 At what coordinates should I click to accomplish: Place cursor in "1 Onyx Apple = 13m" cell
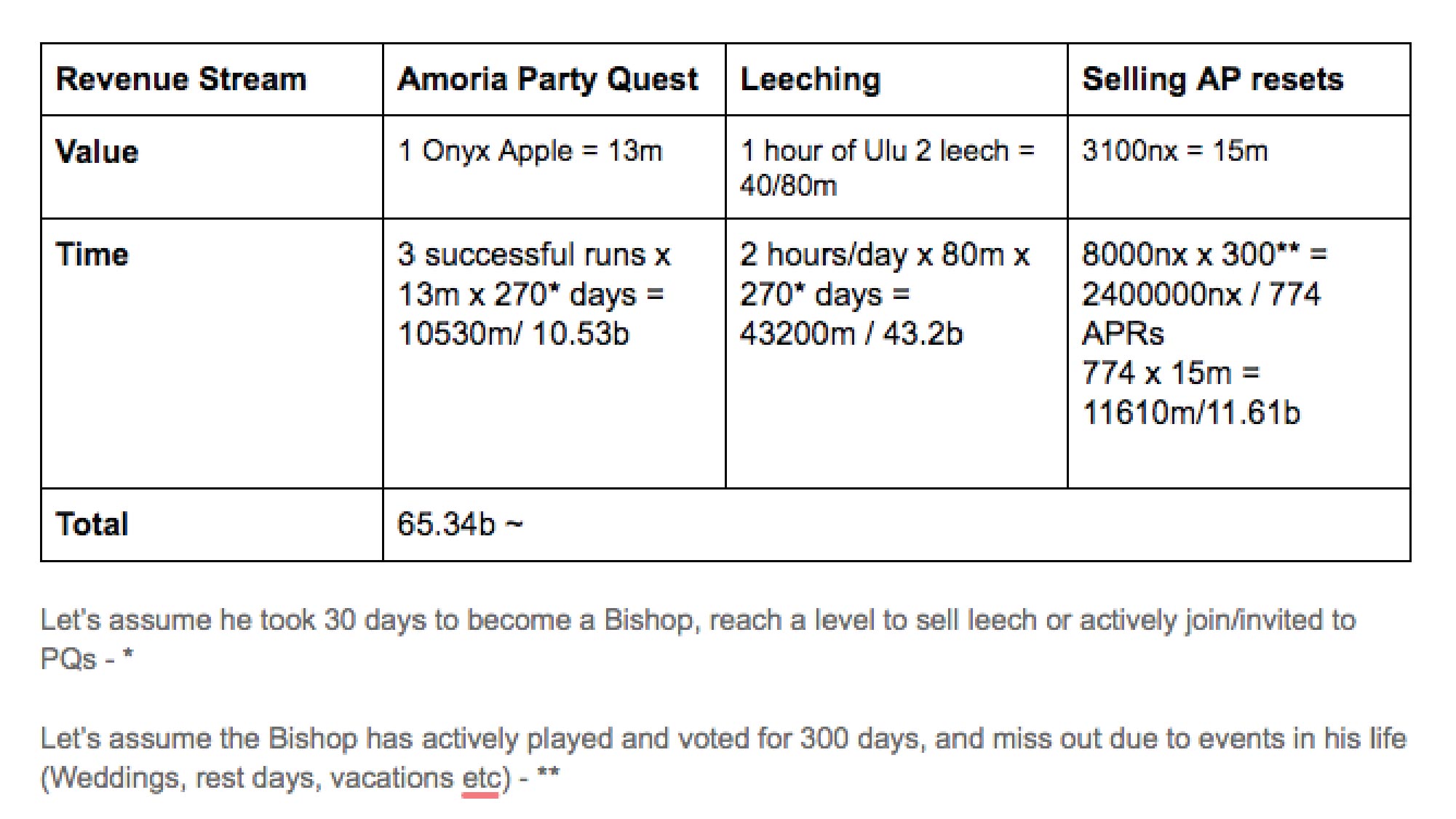(530, 151)
